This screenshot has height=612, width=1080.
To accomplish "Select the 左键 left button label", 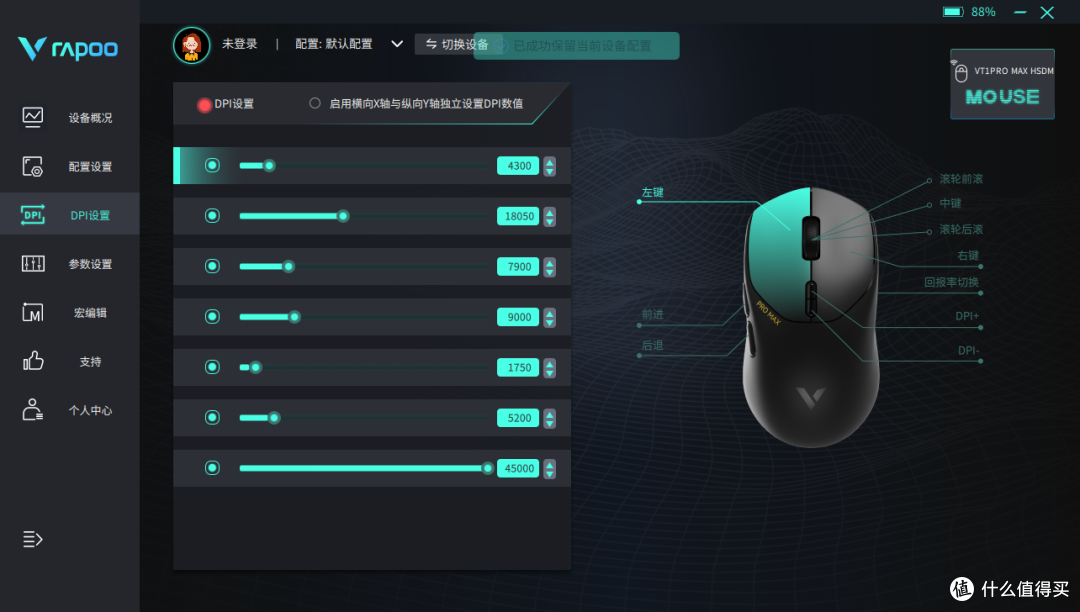I will (652, 192).
